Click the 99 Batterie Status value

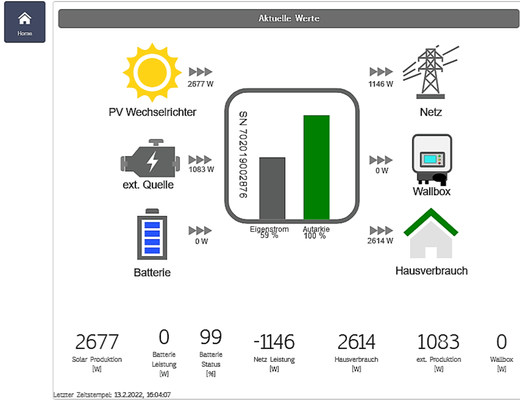(211, 337)
